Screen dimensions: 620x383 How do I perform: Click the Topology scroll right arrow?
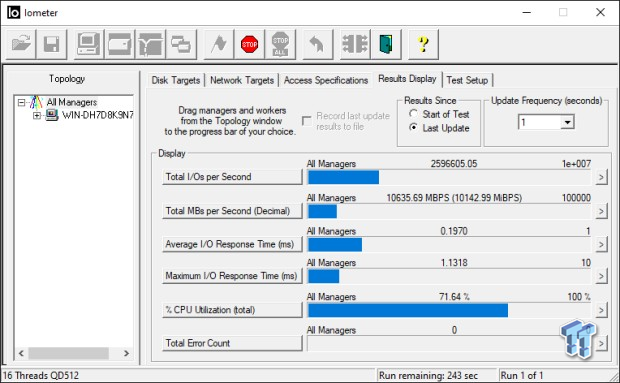click(x=126, y=353)
